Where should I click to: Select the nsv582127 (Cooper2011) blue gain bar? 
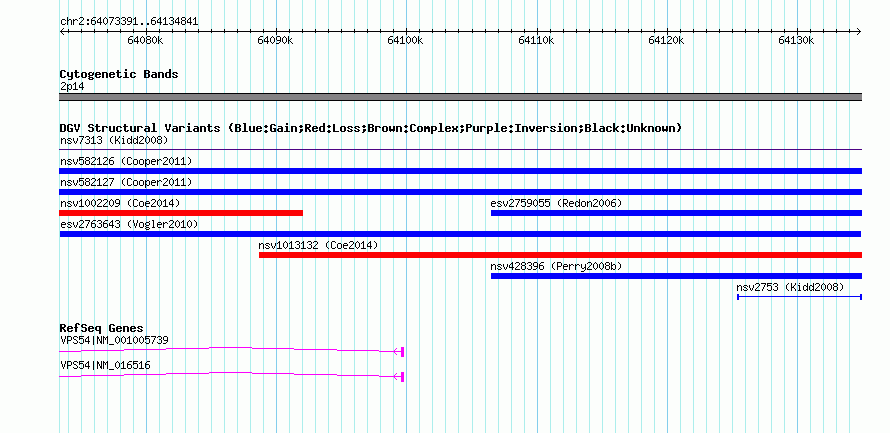pyautogui.click(x=460, y=192)
